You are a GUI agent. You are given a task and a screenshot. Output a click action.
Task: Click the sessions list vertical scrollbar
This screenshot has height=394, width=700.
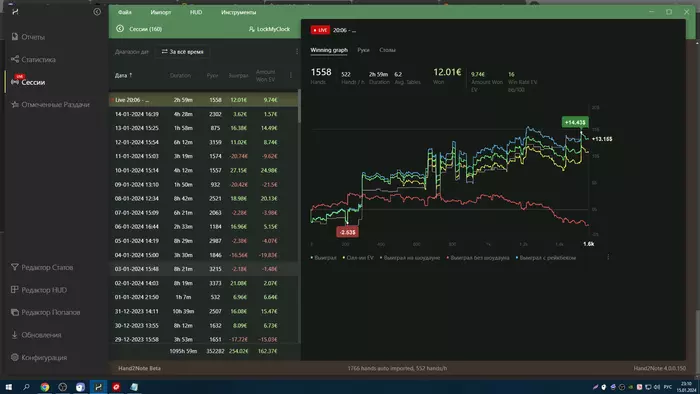[x=299, y=106]
